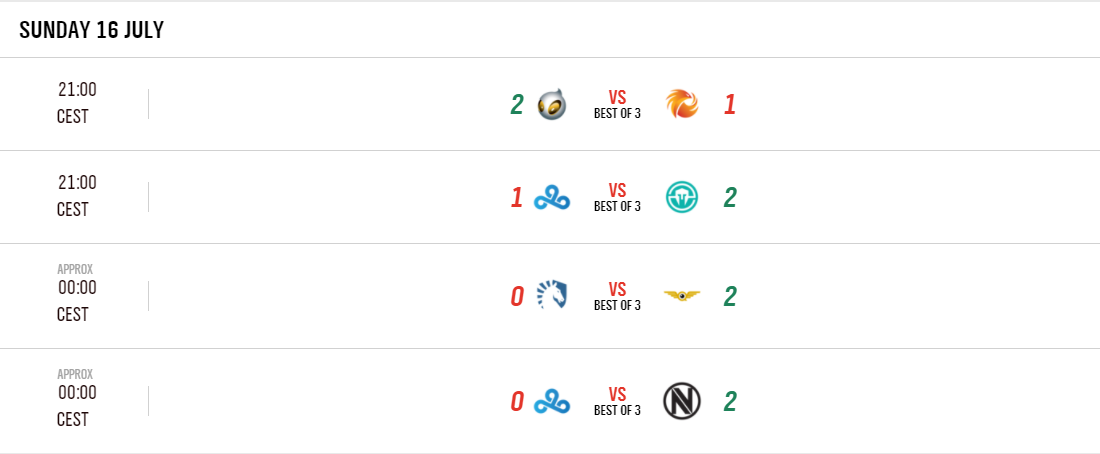Select Immortals' green score of 2
Screen dimensions: 1100x454
(730, 197)
